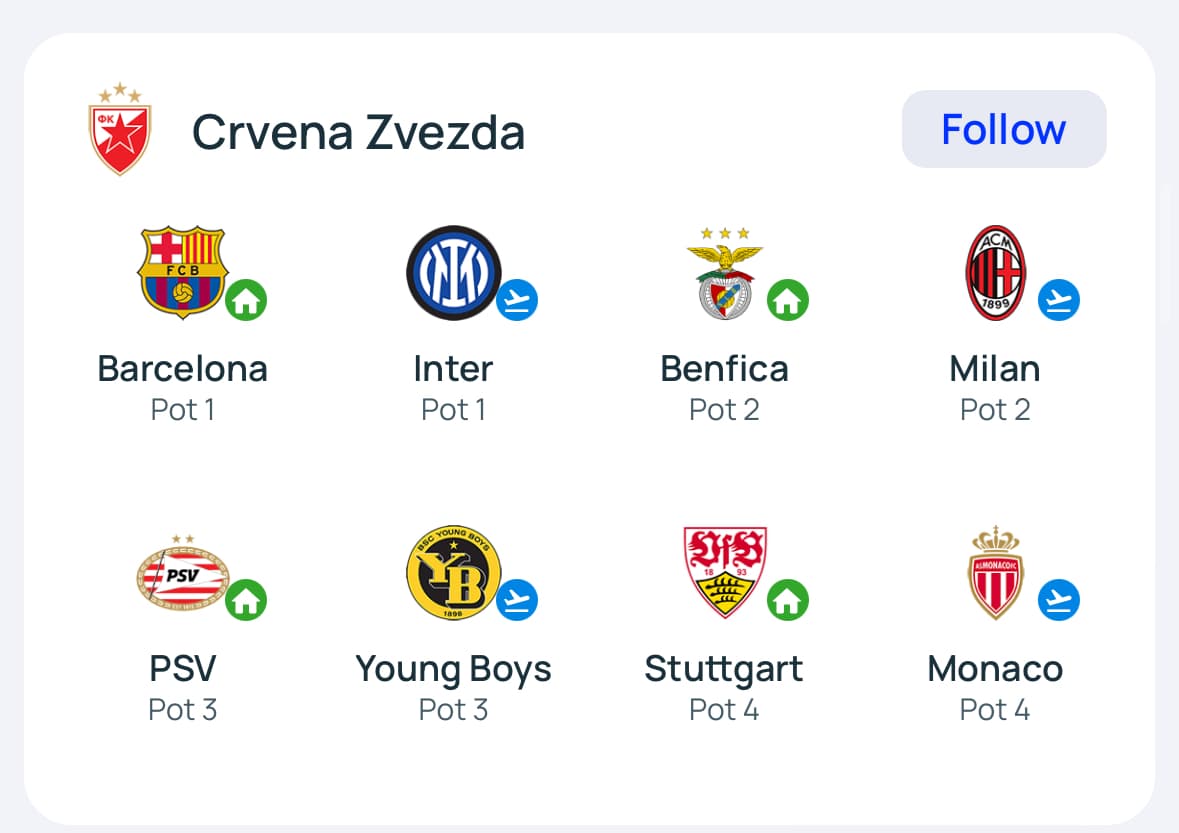Open the Stuttgart club crest
The image size is (1179, 833).
coord(724,572)
